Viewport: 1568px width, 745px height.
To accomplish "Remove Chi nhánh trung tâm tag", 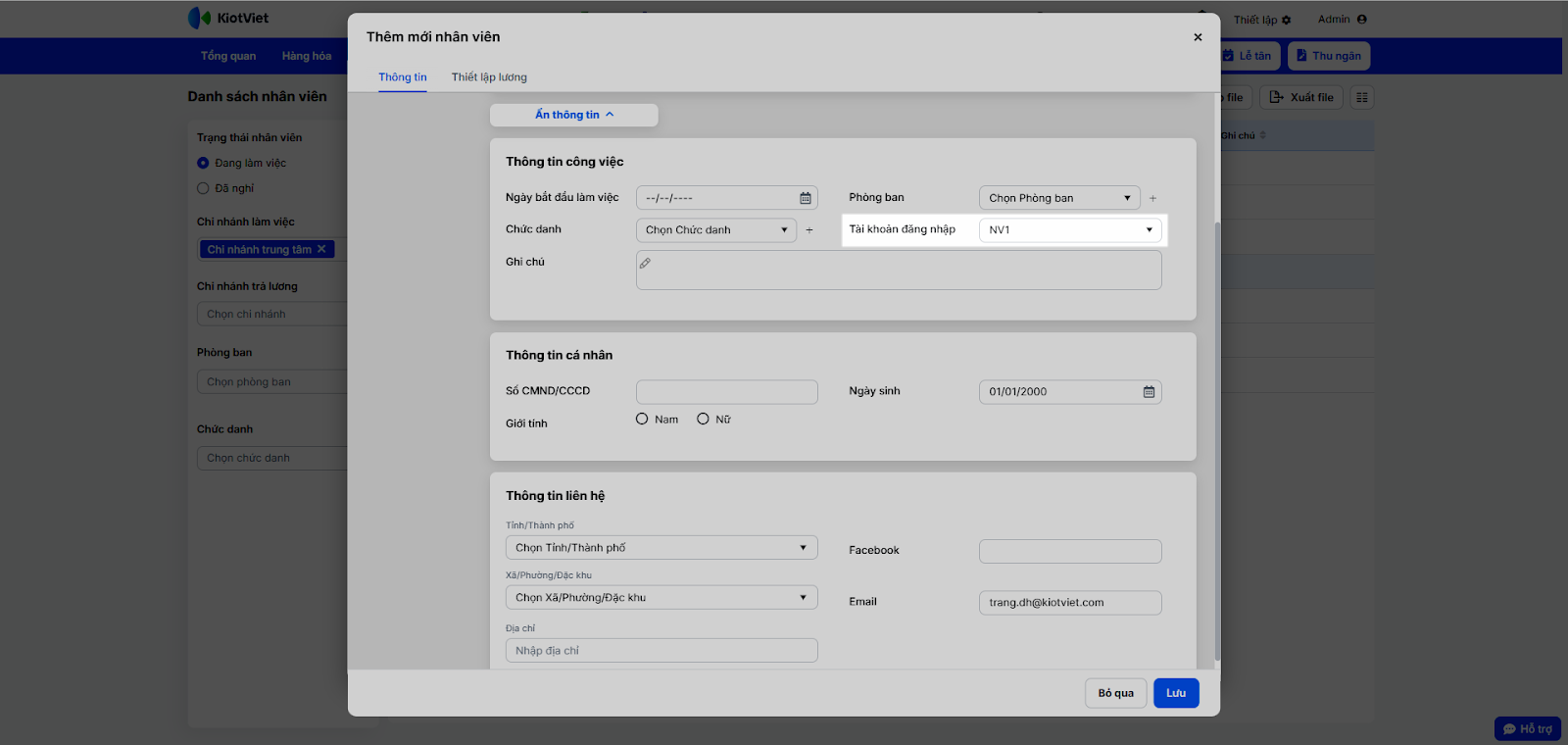I will (321, 249).
